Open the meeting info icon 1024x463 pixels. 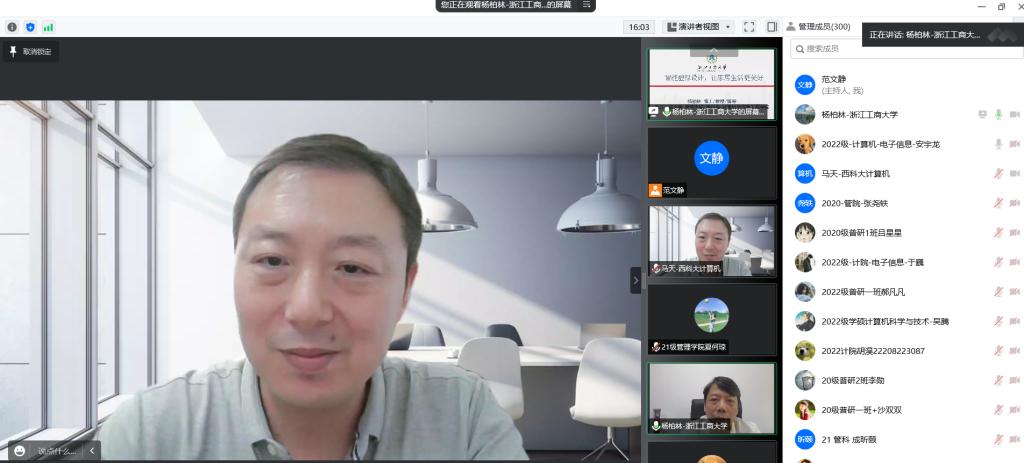coord(12,27)
